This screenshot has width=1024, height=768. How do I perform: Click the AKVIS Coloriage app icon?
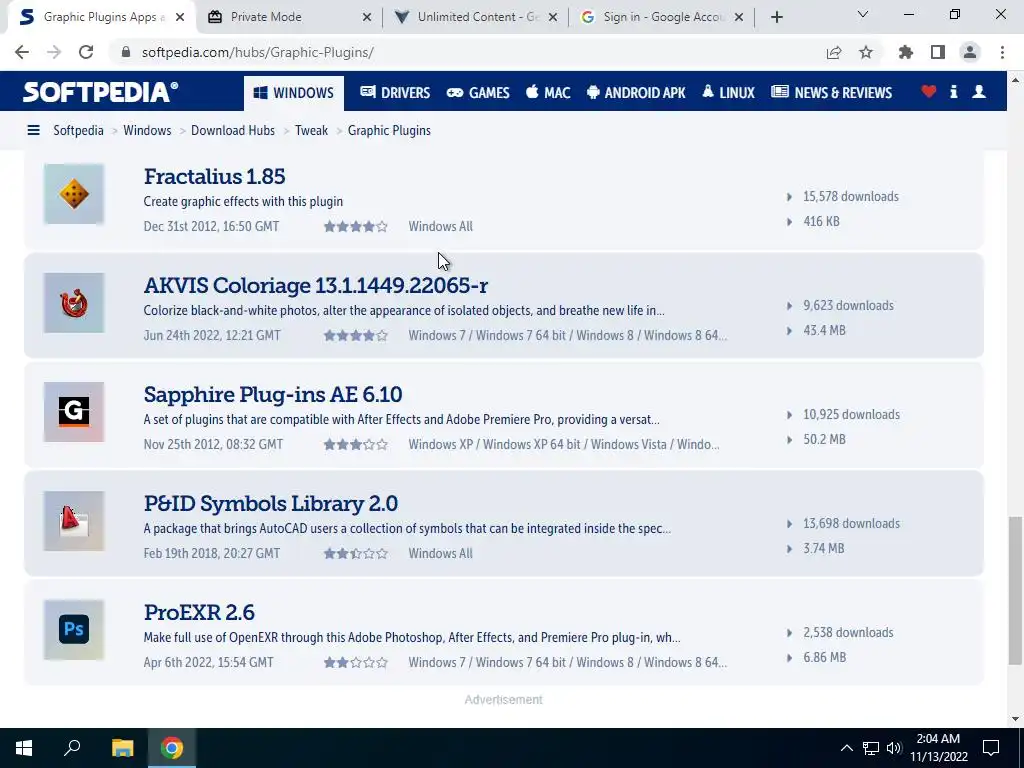(74, 303)
